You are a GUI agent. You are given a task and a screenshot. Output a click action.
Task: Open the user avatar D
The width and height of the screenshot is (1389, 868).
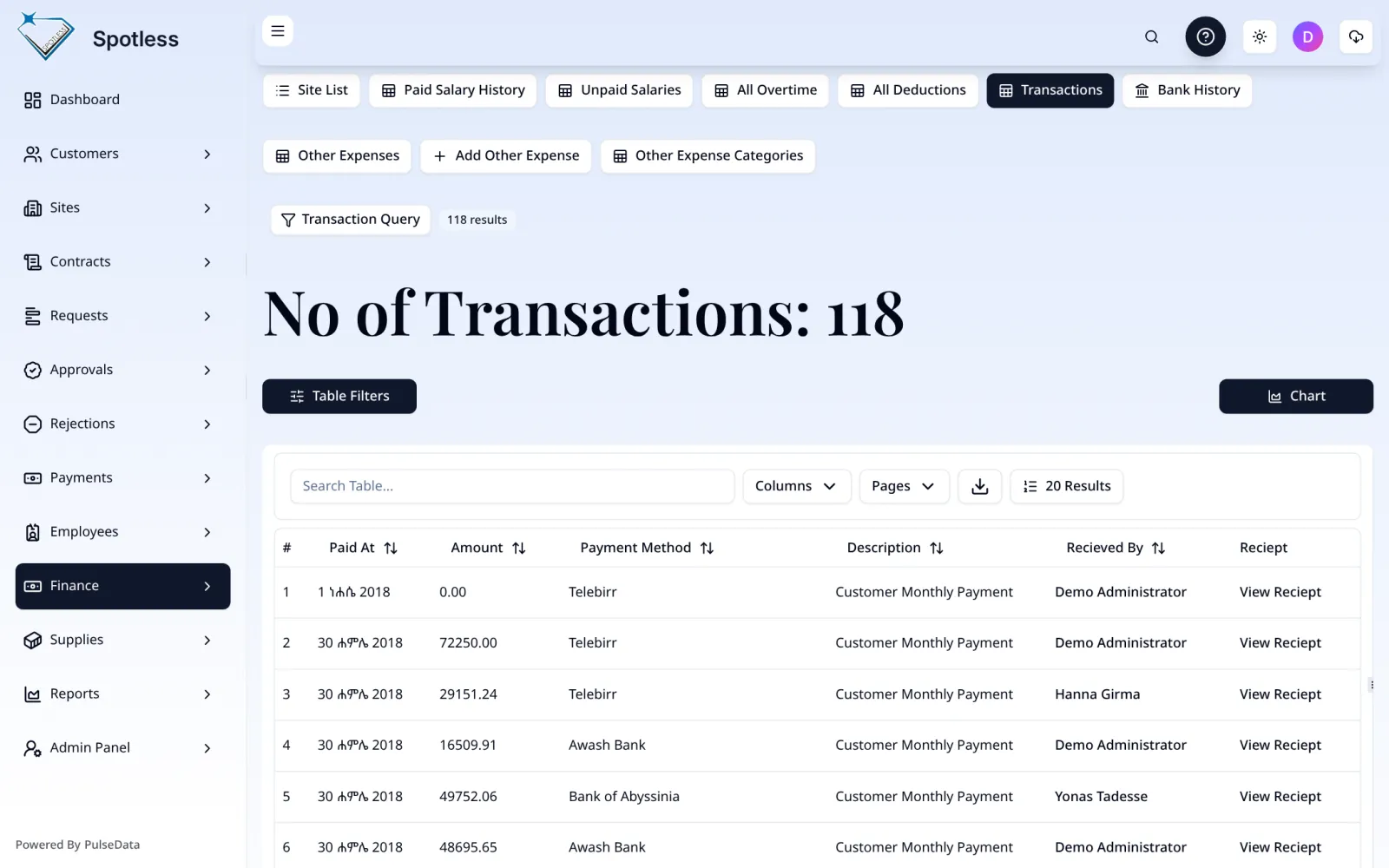click(x=1307, y=36)
